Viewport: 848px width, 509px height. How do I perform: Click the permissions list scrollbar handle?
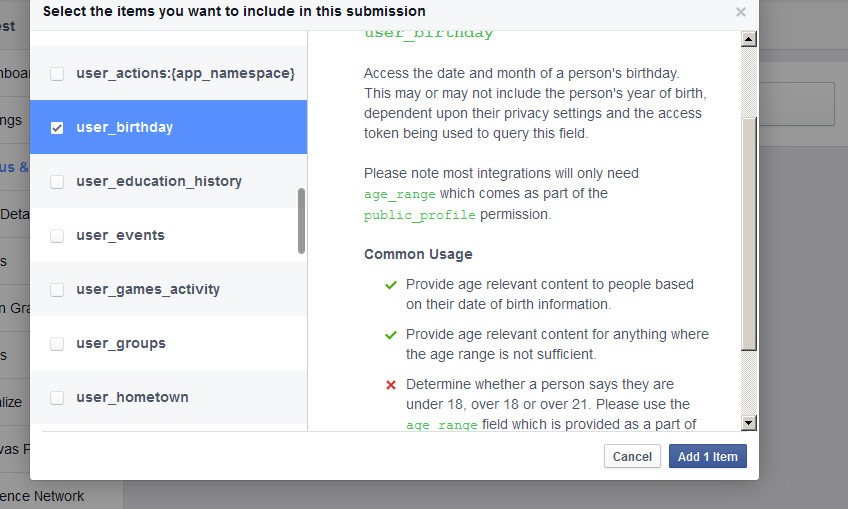click(x=302, y=221)
